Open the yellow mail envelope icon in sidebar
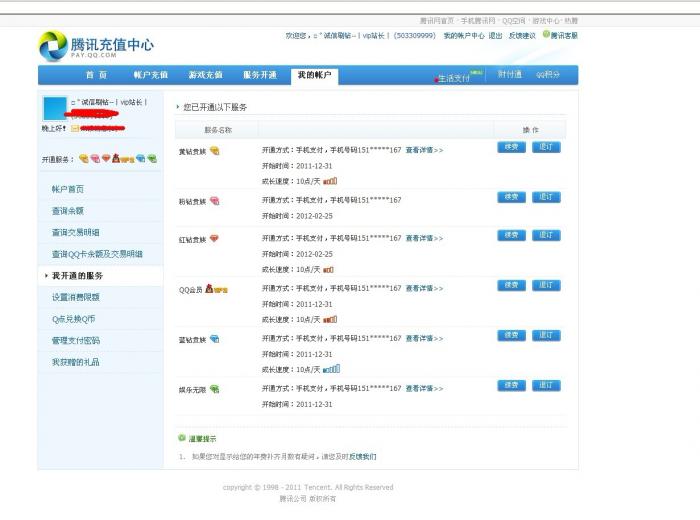Screen dimensions: 700x520 click(x=75, y=129)
